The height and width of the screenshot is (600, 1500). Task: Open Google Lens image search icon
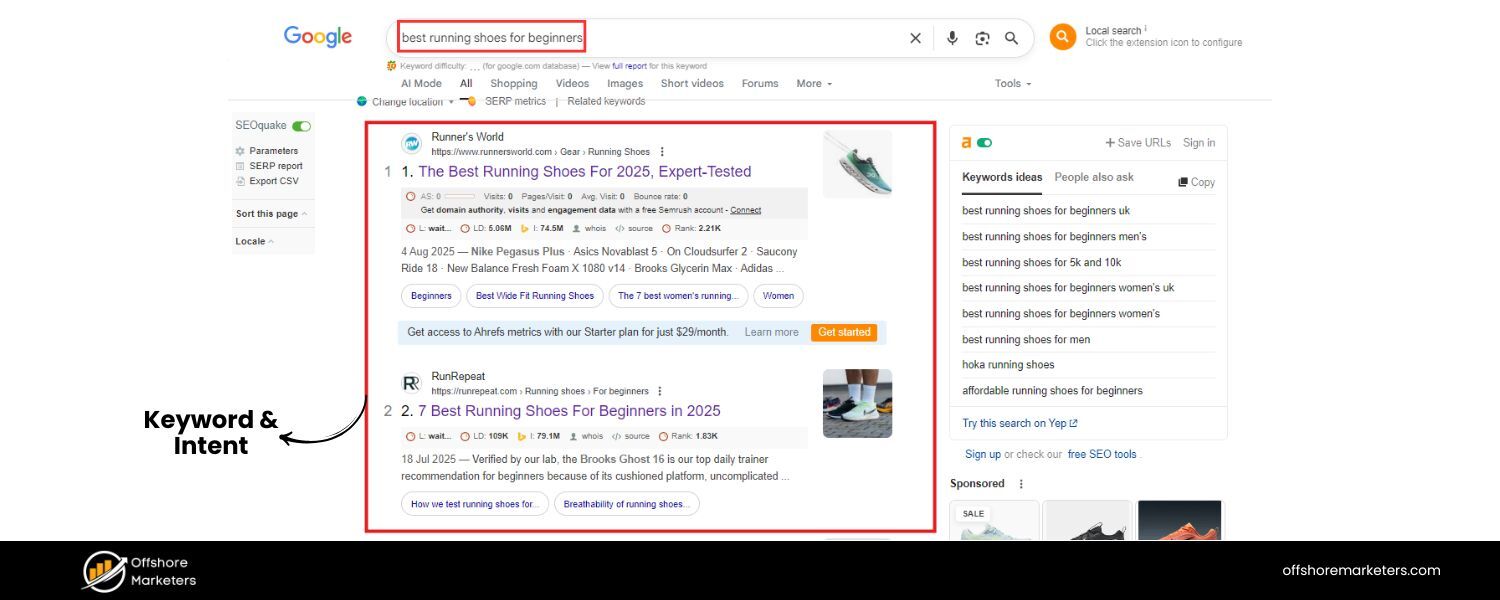pos(982,38)
